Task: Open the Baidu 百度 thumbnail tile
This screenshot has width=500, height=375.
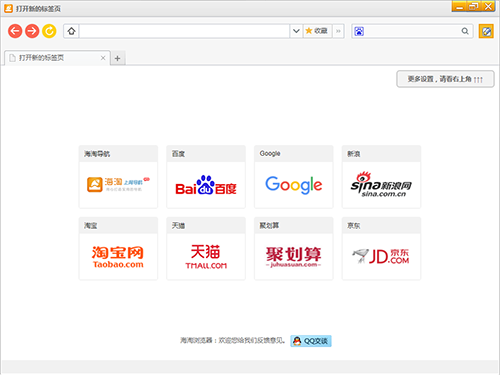Action: tap(206, 177)
